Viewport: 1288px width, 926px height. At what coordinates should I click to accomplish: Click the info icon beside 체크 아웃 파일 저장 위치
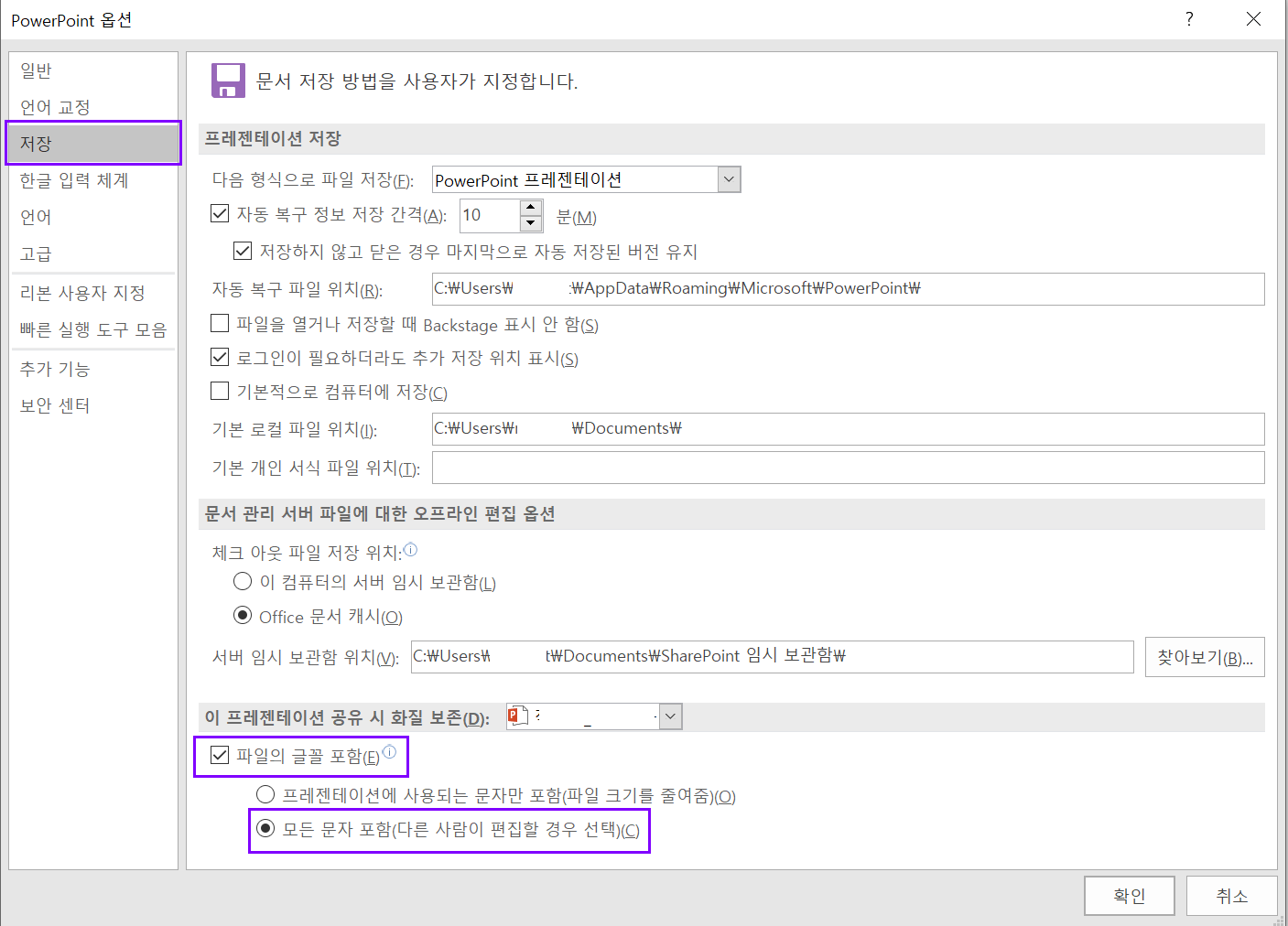411,550
